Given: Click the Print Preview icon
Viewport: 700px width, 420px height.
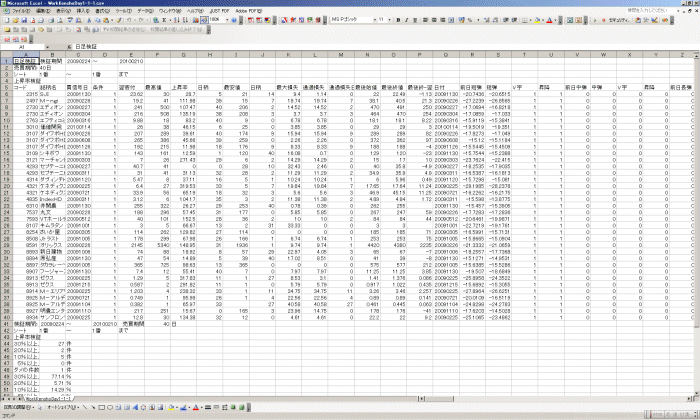Looking at the screenshot, I should pos(60,20).
